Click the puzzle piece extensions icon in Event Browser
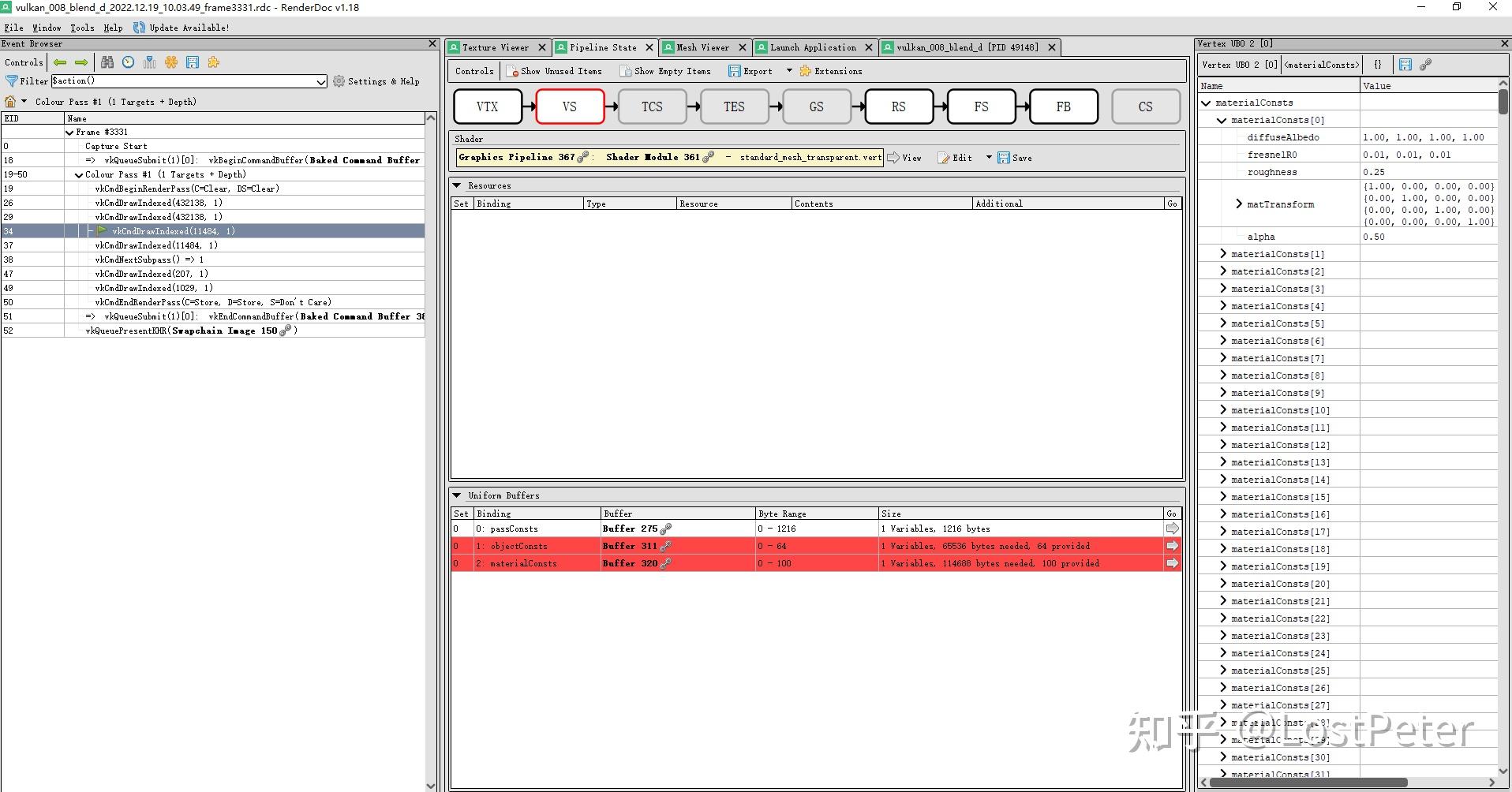Image resolution: width=1512 pixels, height=792 pixels. 214,62
